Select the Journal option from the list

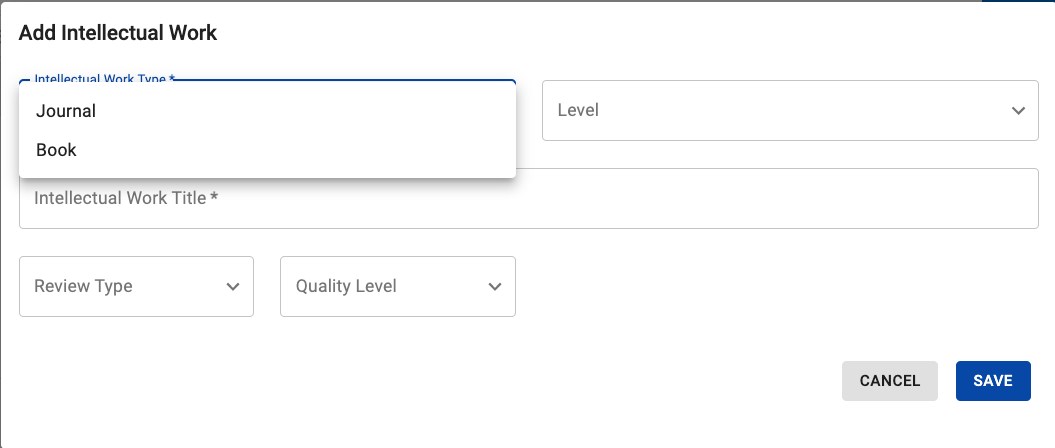click(66, 111)
